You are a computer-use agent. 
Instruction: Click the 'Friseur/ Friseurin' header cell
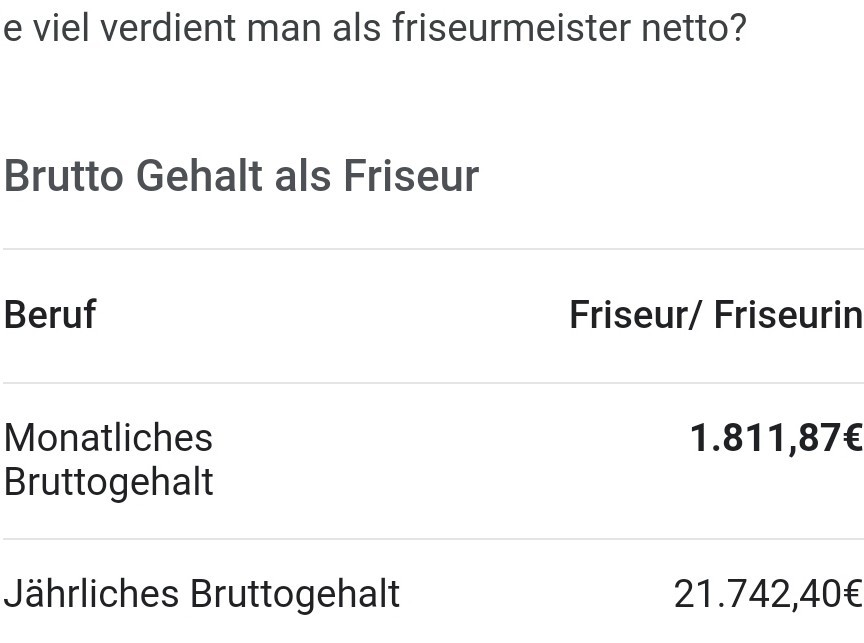tap(716, 315)
